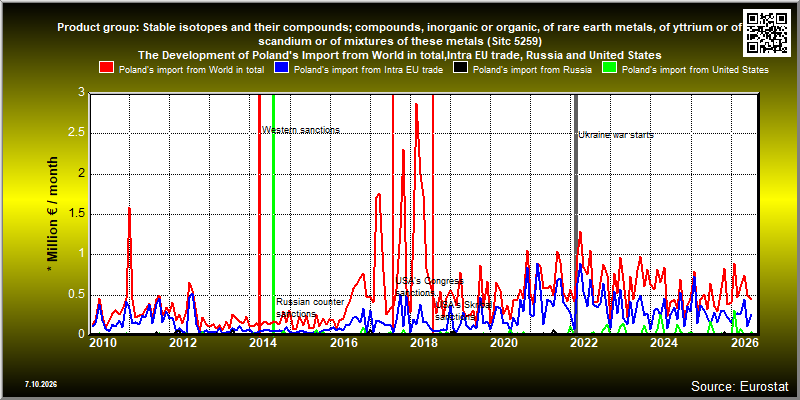The height and width of the screenshot is (400, 800).
Task: Click the 2012 x-axis label
Action: [183, 343]
